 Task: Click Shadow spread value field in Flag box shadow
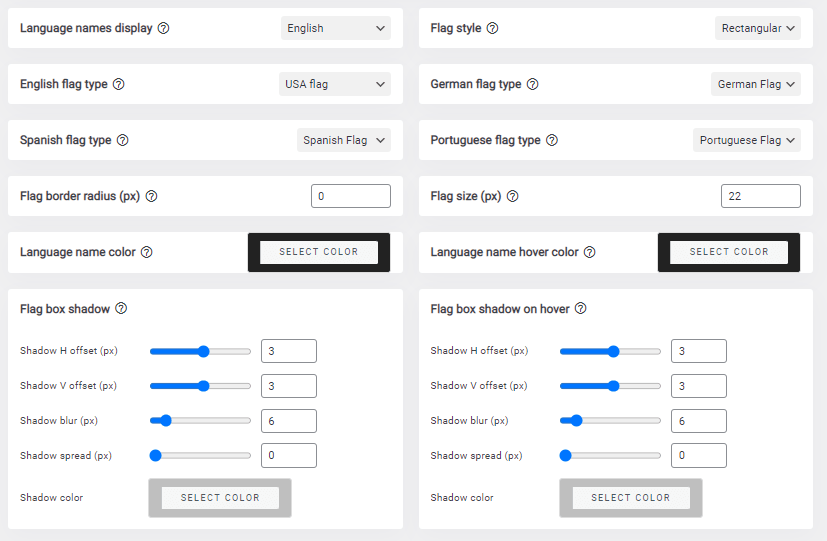click(289, 456)
